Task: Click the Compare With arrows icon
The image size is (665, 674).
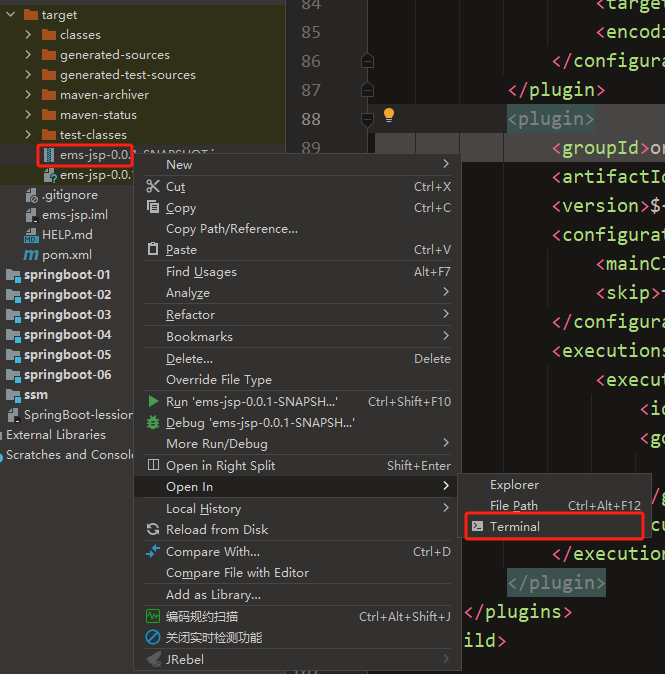Action: tap(153, 551)
